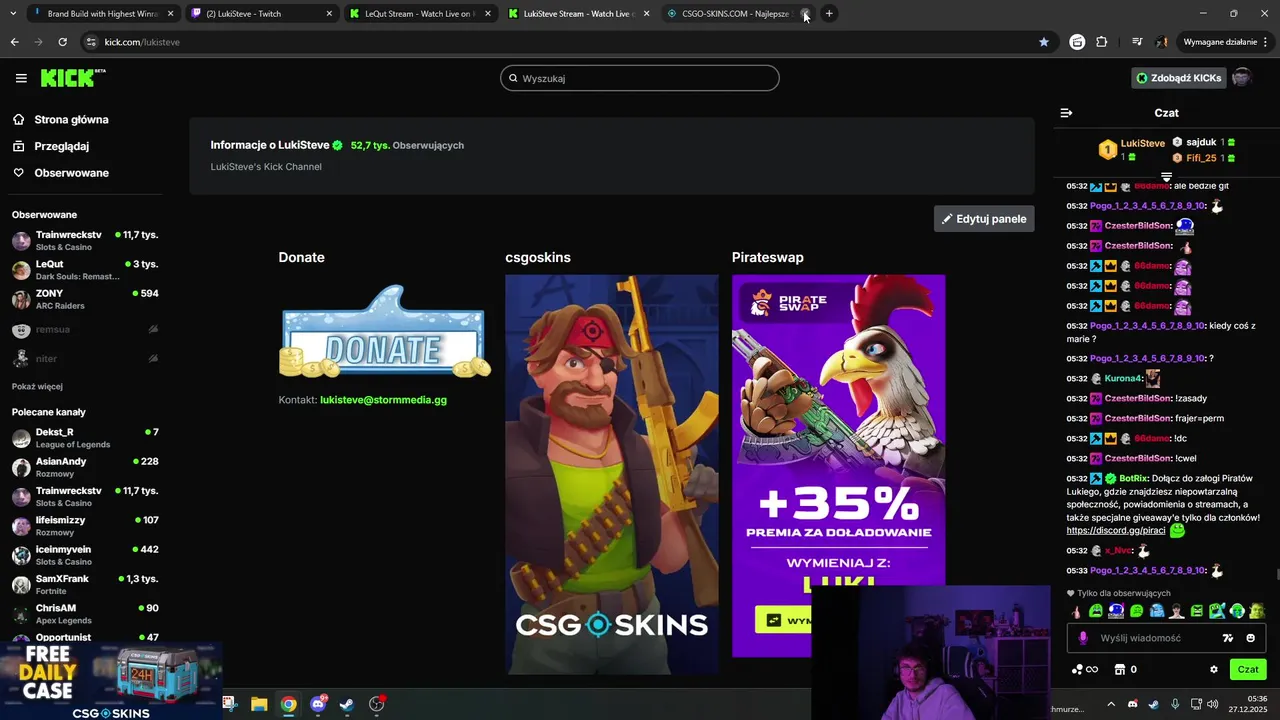Switch to LeQut Stream browser tab
1280x720 pixels.
tap(418, 14)
